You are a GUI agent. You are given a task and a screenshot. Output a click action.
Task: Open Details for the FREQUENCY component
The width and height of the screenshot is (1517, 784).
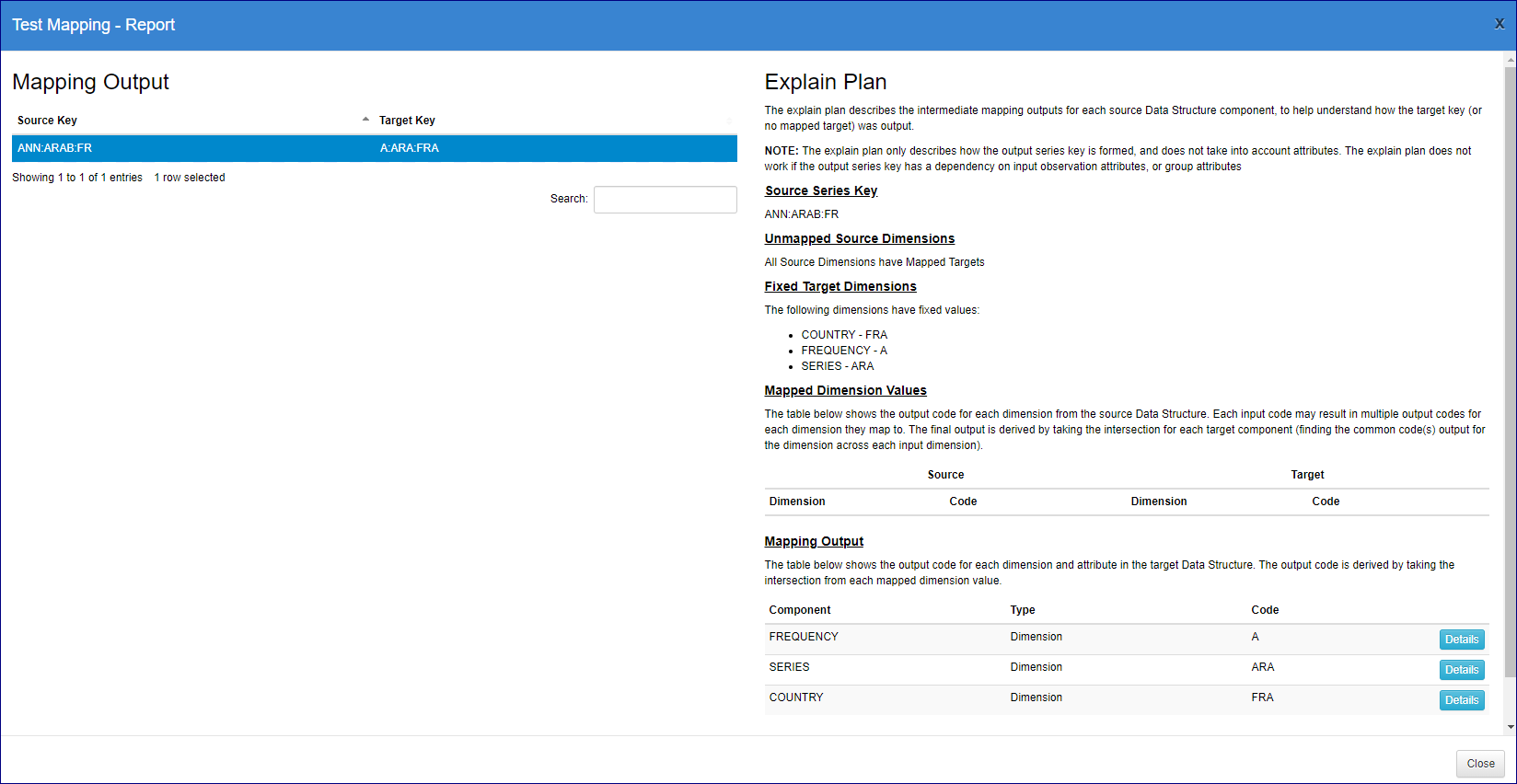point(1461,640)
